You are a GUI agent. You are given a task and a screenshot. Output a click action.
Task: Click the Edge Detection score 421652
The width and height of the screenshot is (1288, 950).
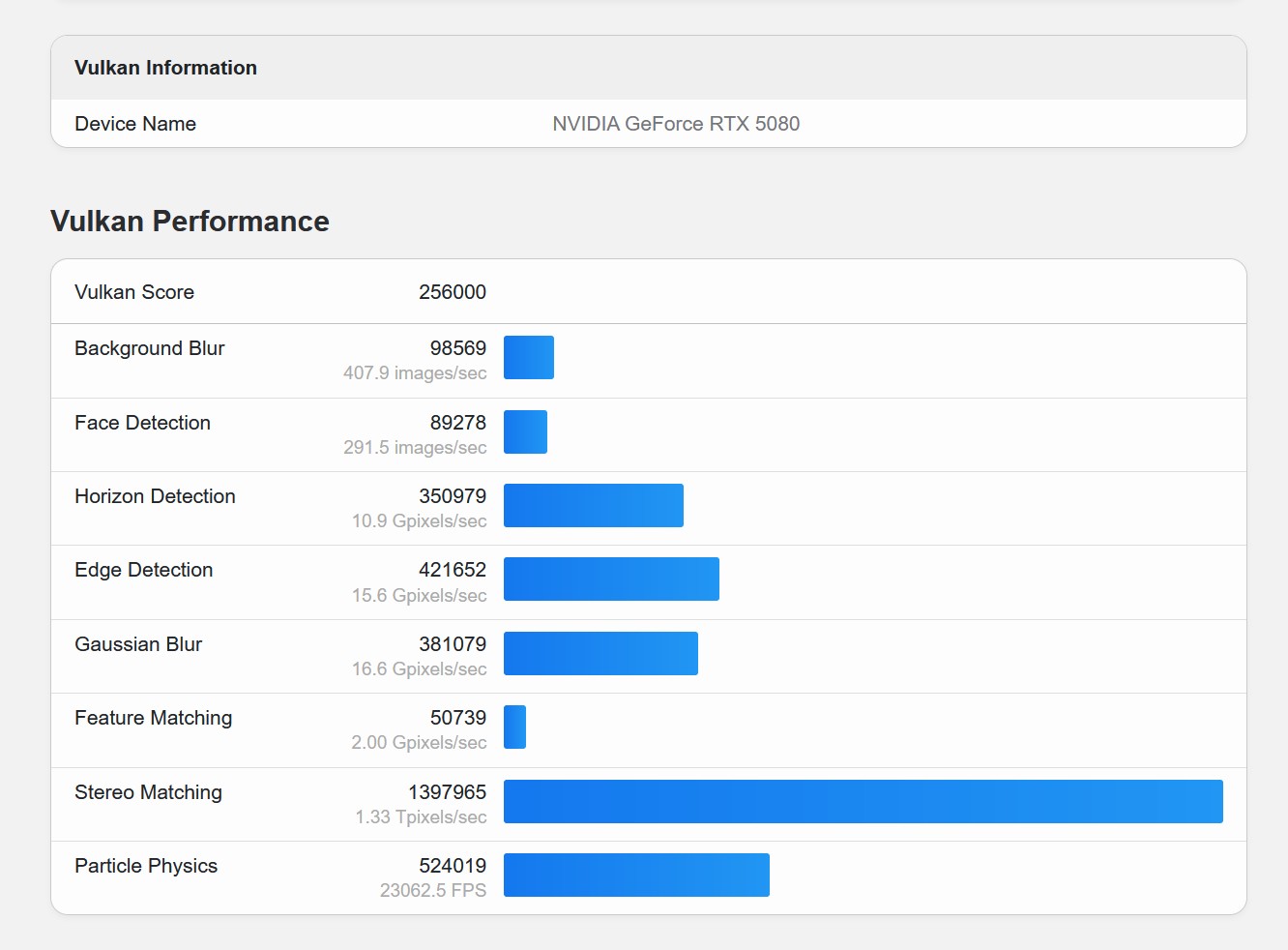pyautogui.click(x=452, y=570)
